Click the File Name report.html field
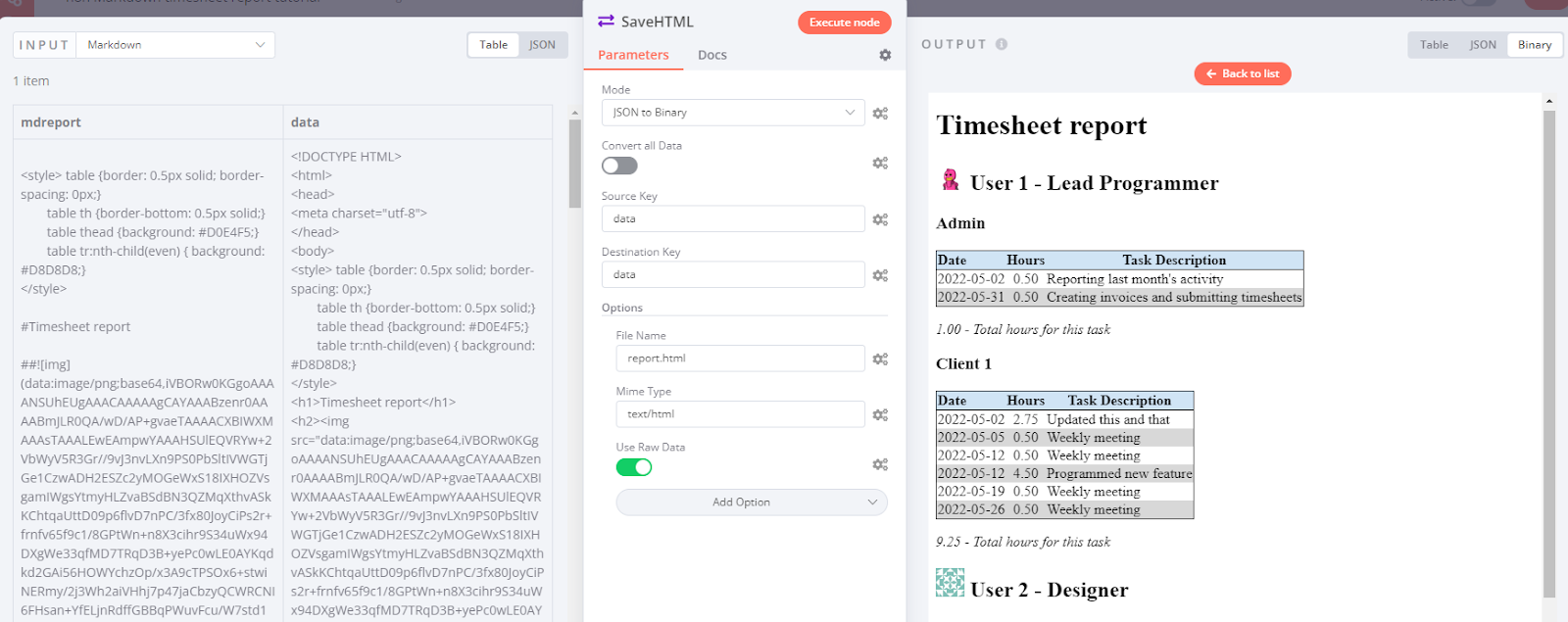The width and height of the screenshot is (1568, 622). (740, 359)
